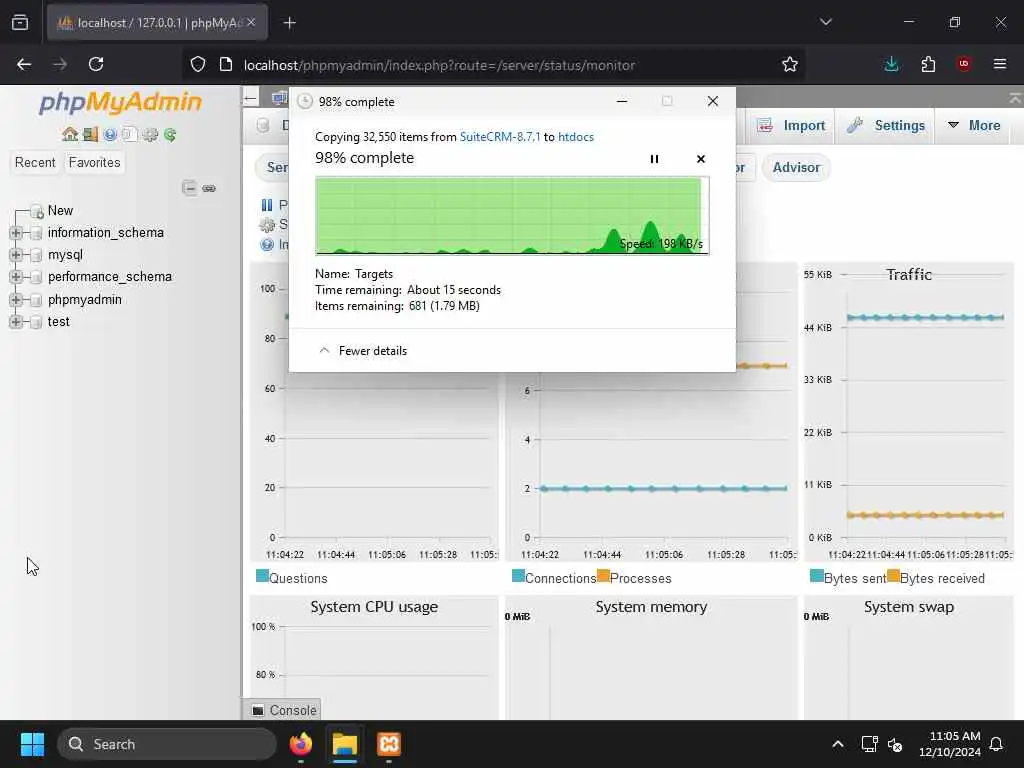Open the Settings tab
1024x768 pixels.
point(886,125)
